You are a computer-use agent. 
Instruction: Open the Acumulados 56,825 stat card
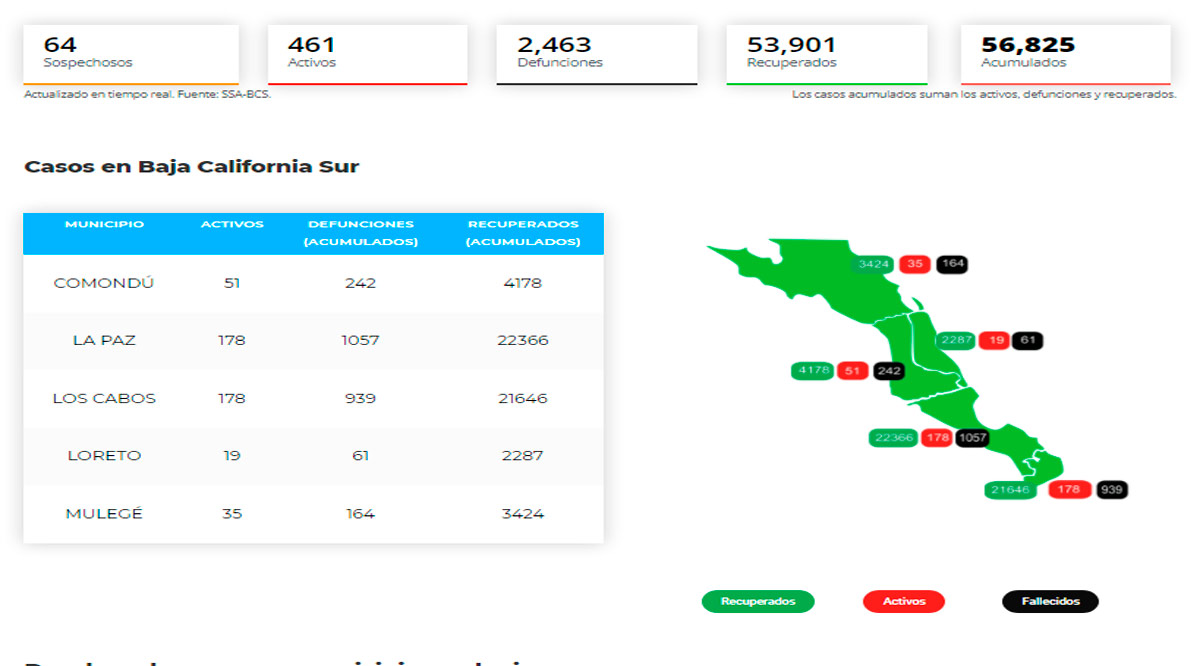pyautogui.click(x=1065, y=54)
